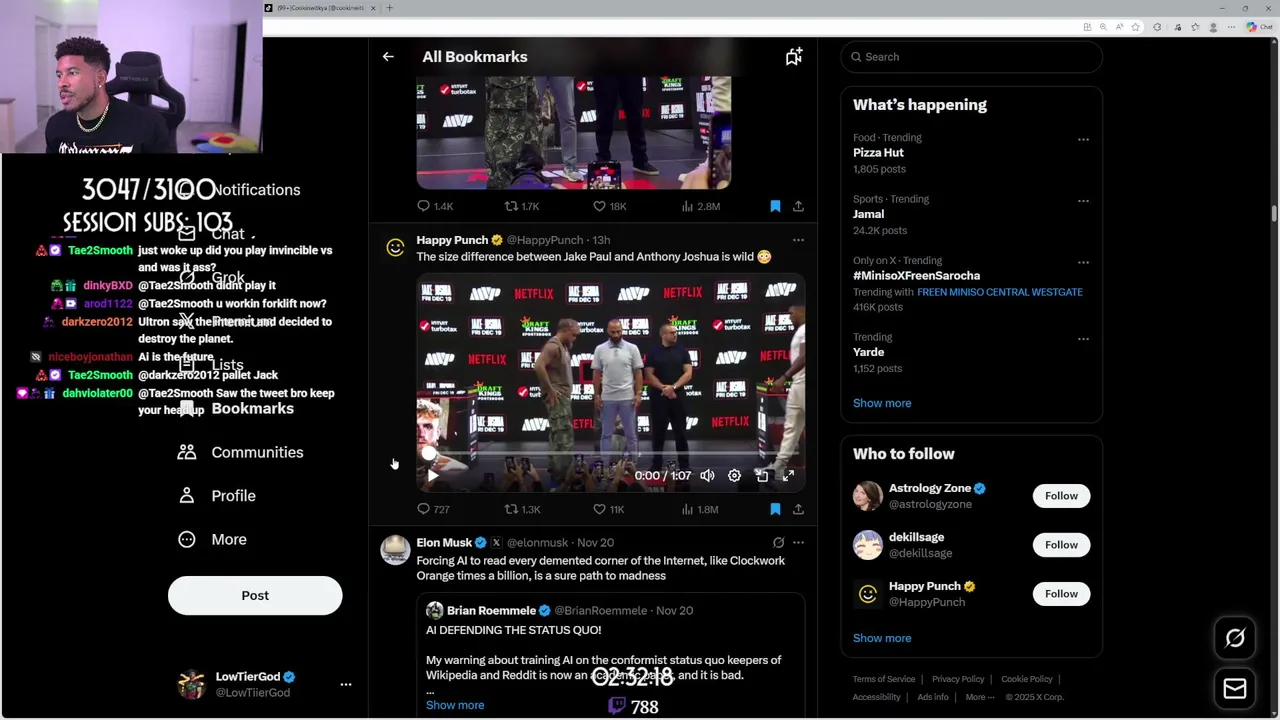Expand footer More menu

coord(979,697)
